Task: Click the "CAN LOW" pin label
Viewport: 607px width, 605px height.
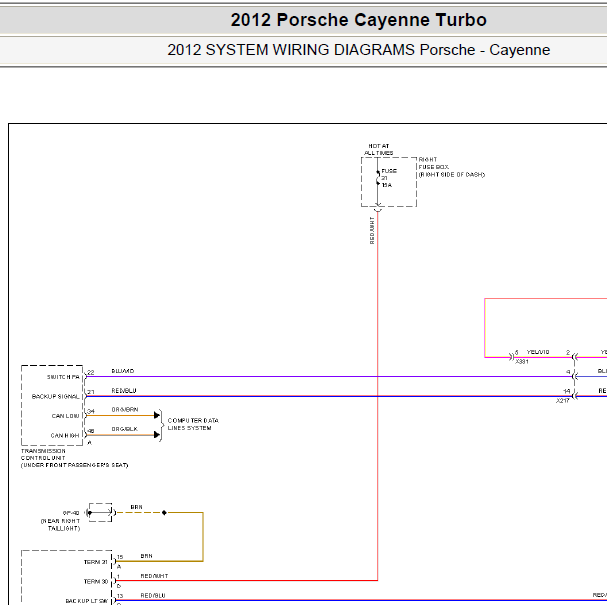Action: pos(65,416)
